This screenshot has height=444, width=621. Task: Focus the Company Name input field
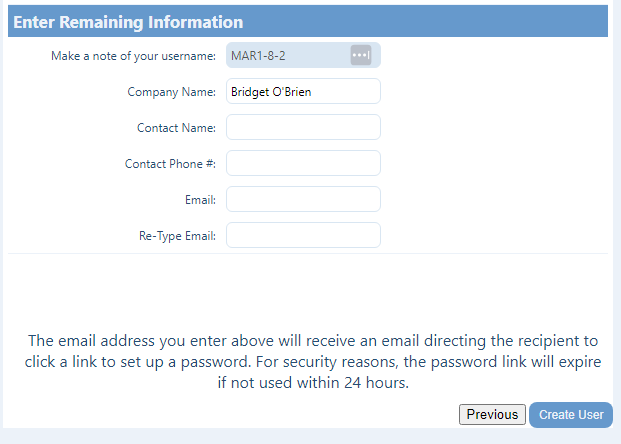point(303,92)
